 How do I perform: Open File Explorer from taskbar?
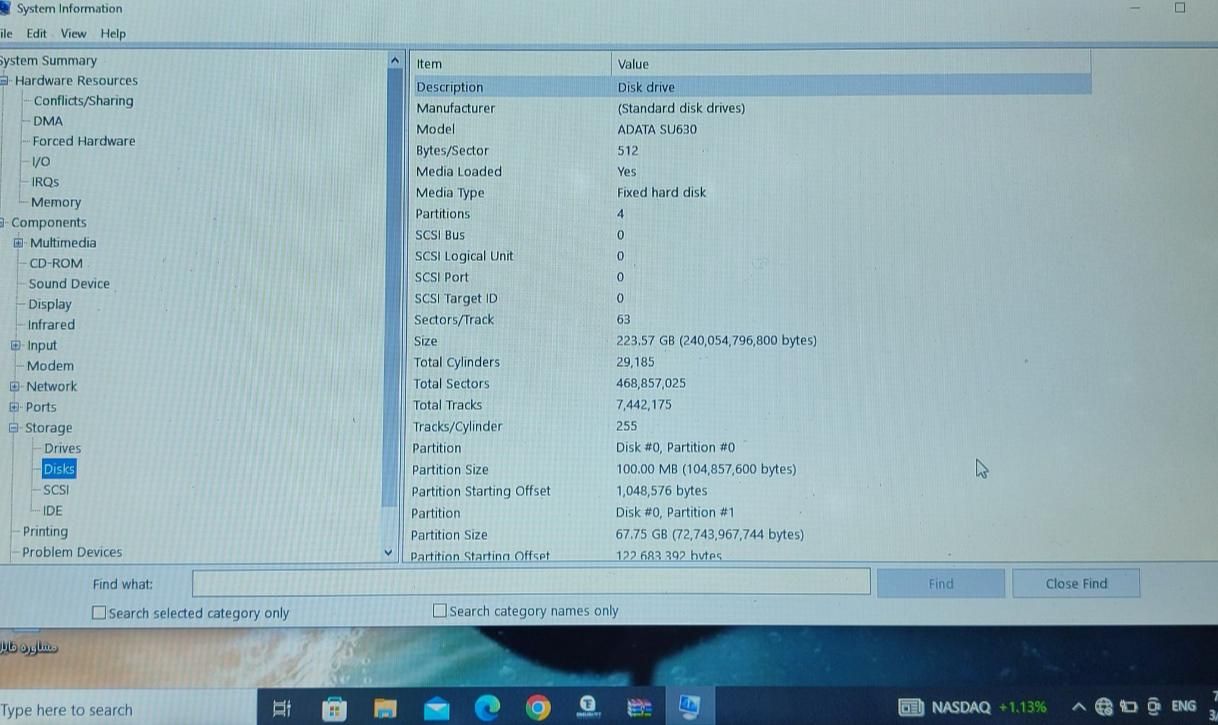[x=385, y=708]
